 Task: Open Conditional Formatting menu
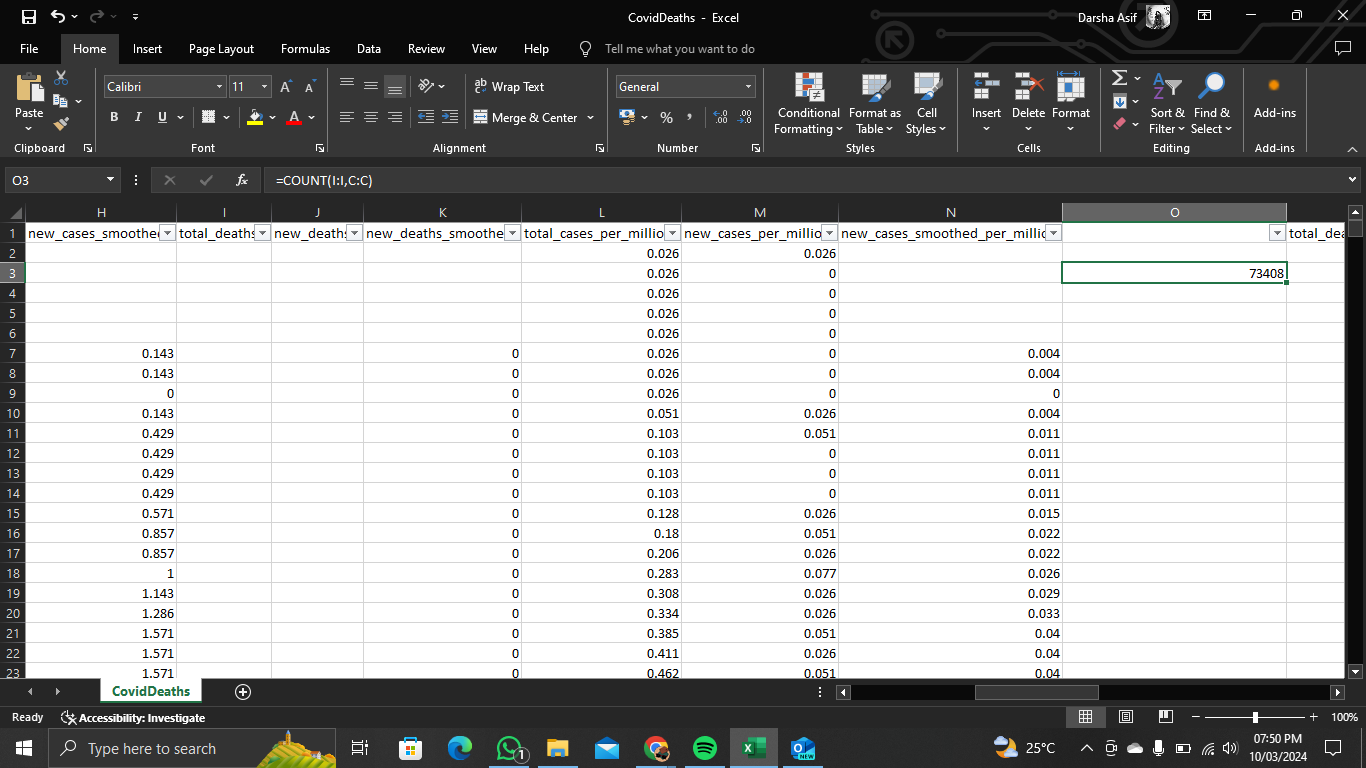click(808, 105)
